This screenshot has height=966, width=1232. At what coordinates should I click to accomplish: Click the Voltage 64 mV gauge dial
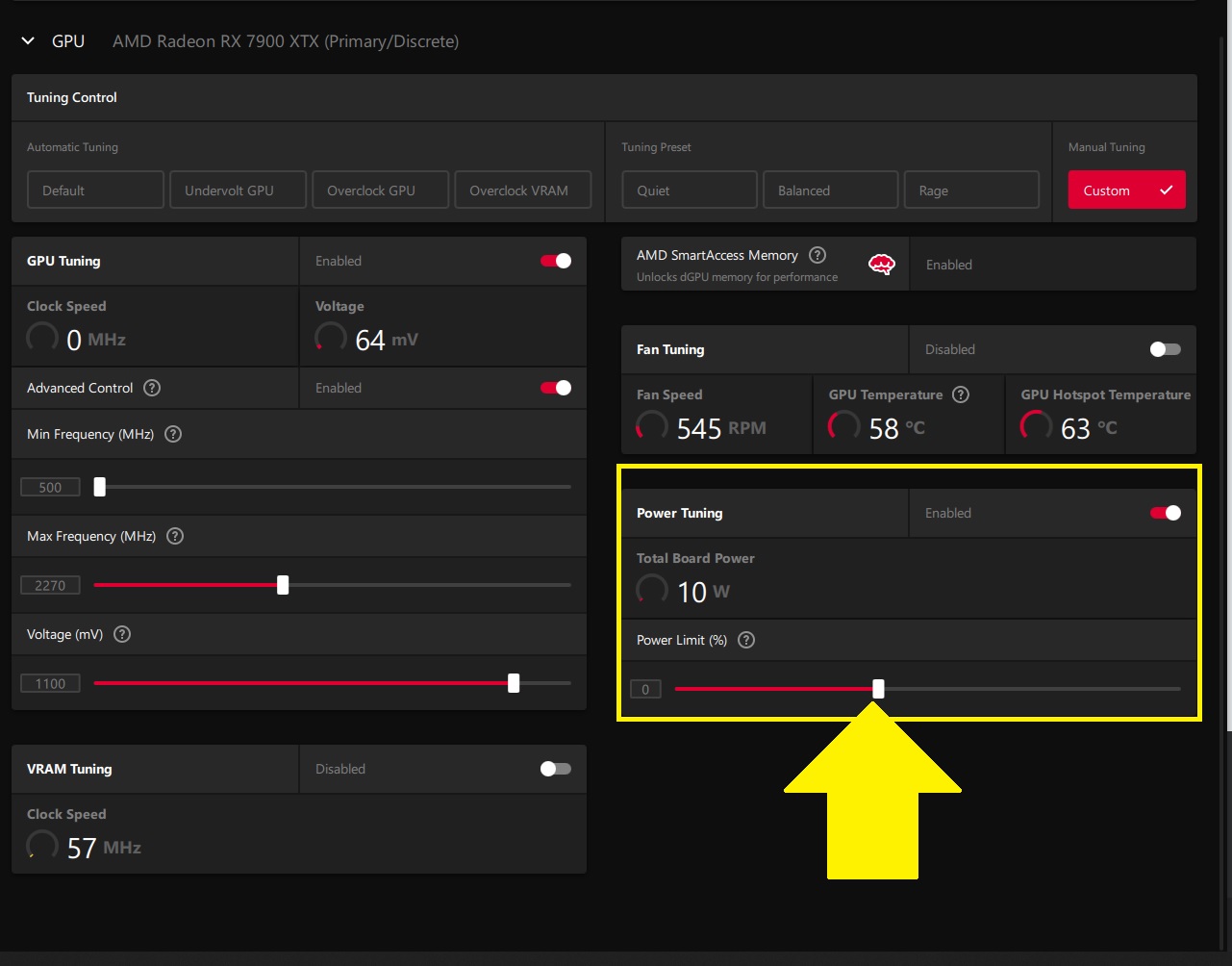(331, 339)
